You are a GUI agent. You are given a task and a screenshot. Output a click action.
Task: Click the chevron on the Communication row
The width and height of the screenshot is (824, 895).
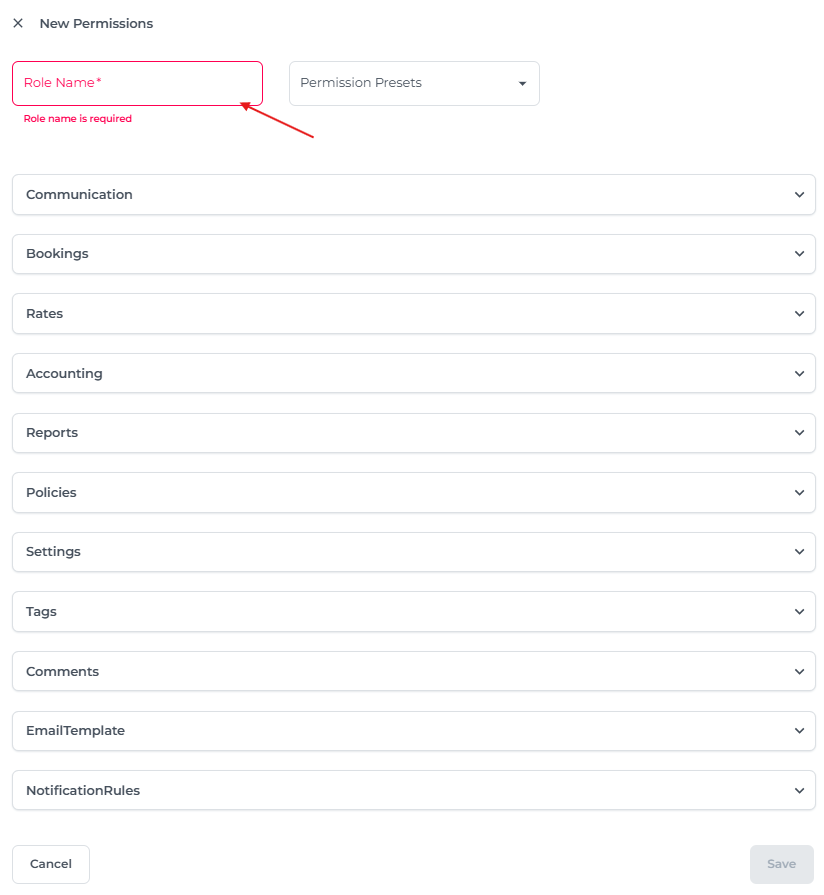[x=799, y=195]
